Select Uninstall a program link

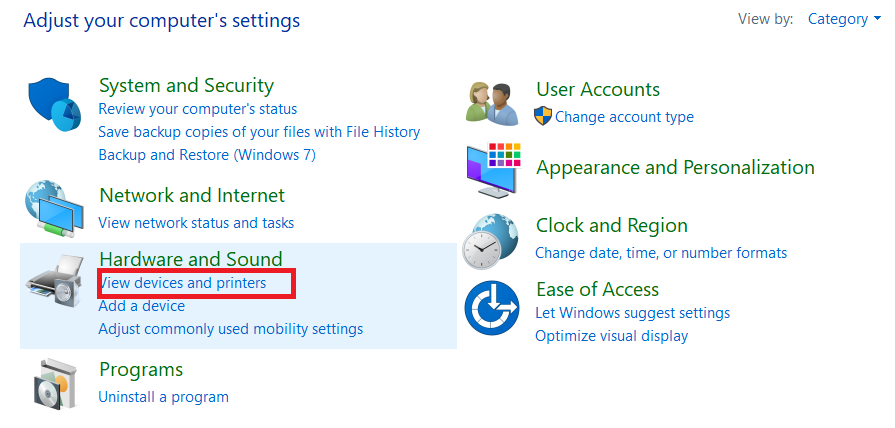[x=163, y=397]
